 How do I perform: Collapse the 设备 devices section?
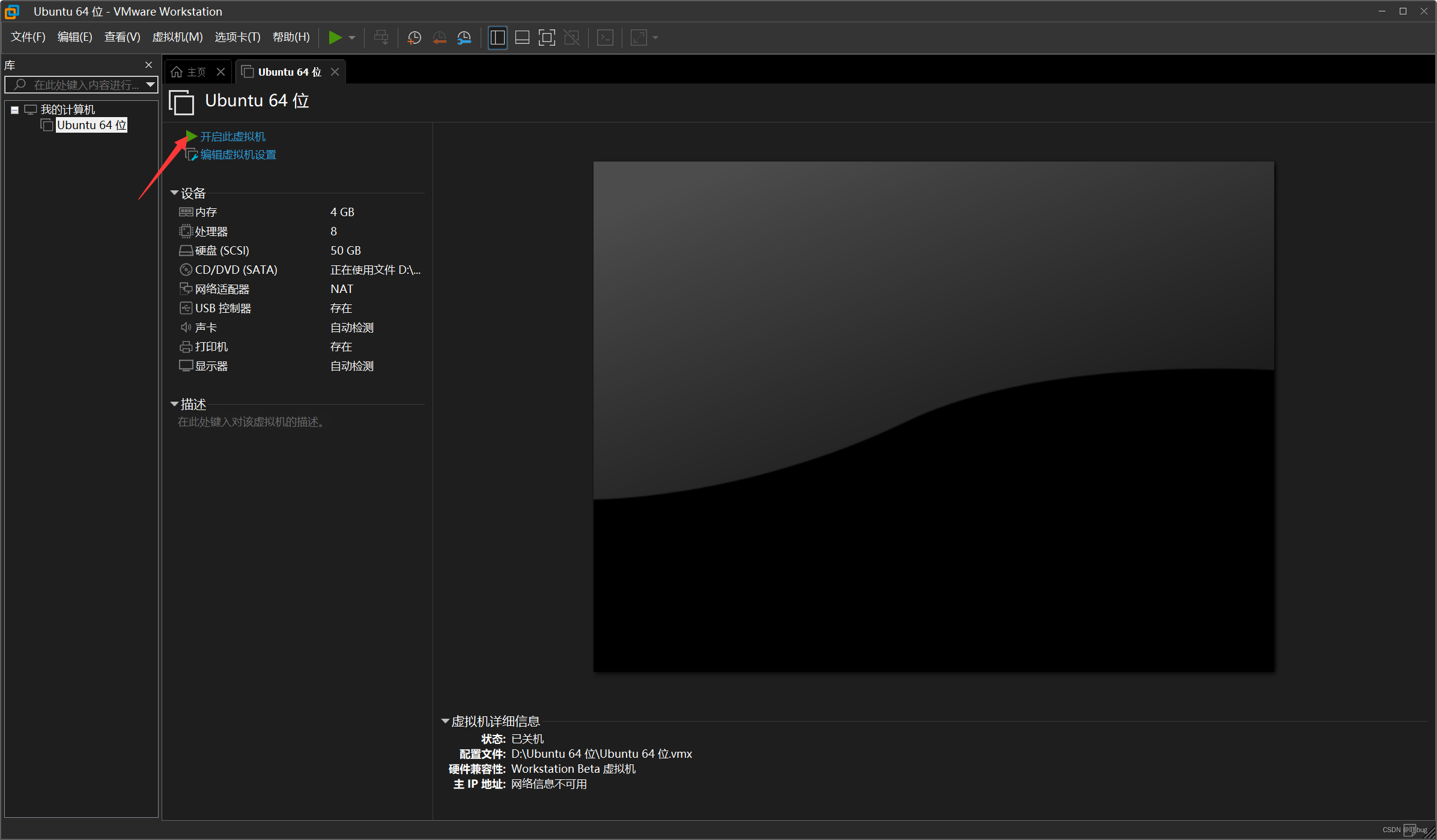174,193
